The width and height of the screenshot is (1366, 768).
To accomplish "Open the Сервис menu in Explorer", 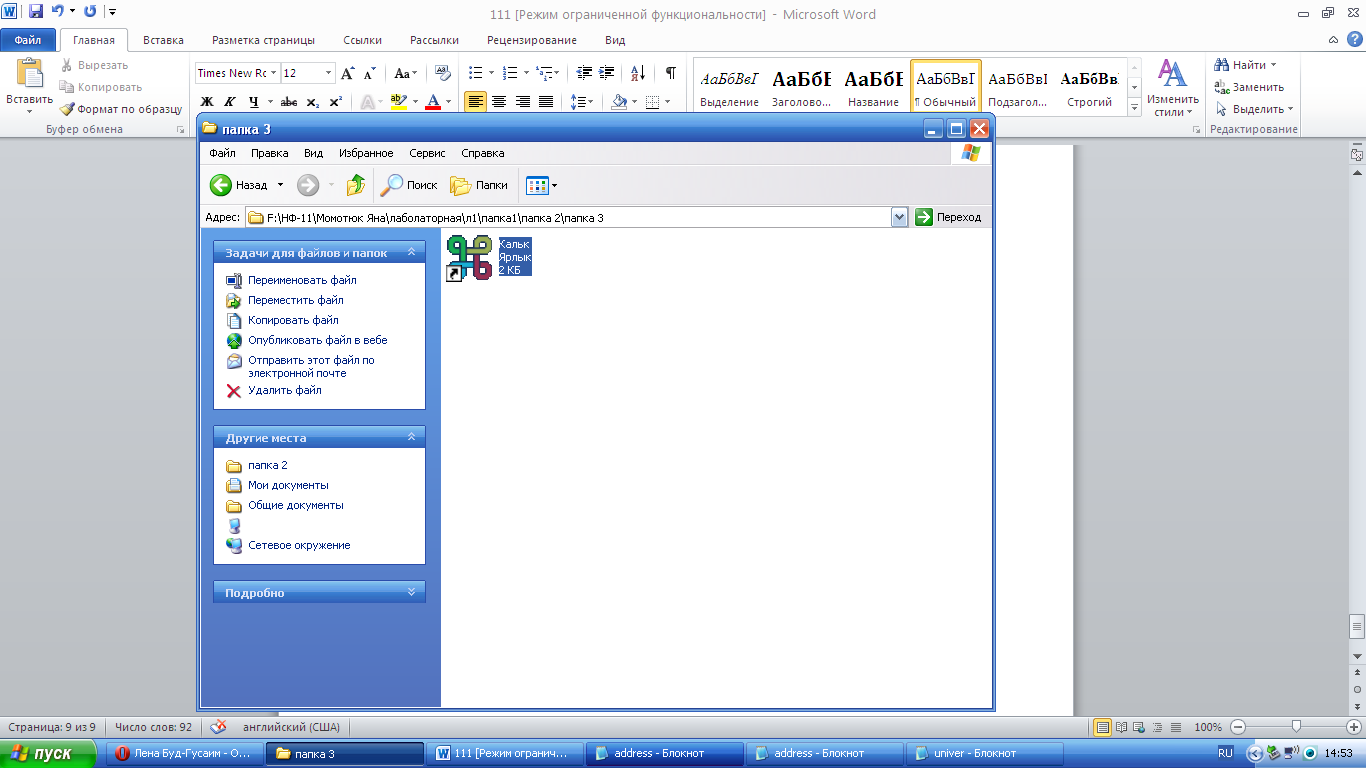I will pos(428,153).
